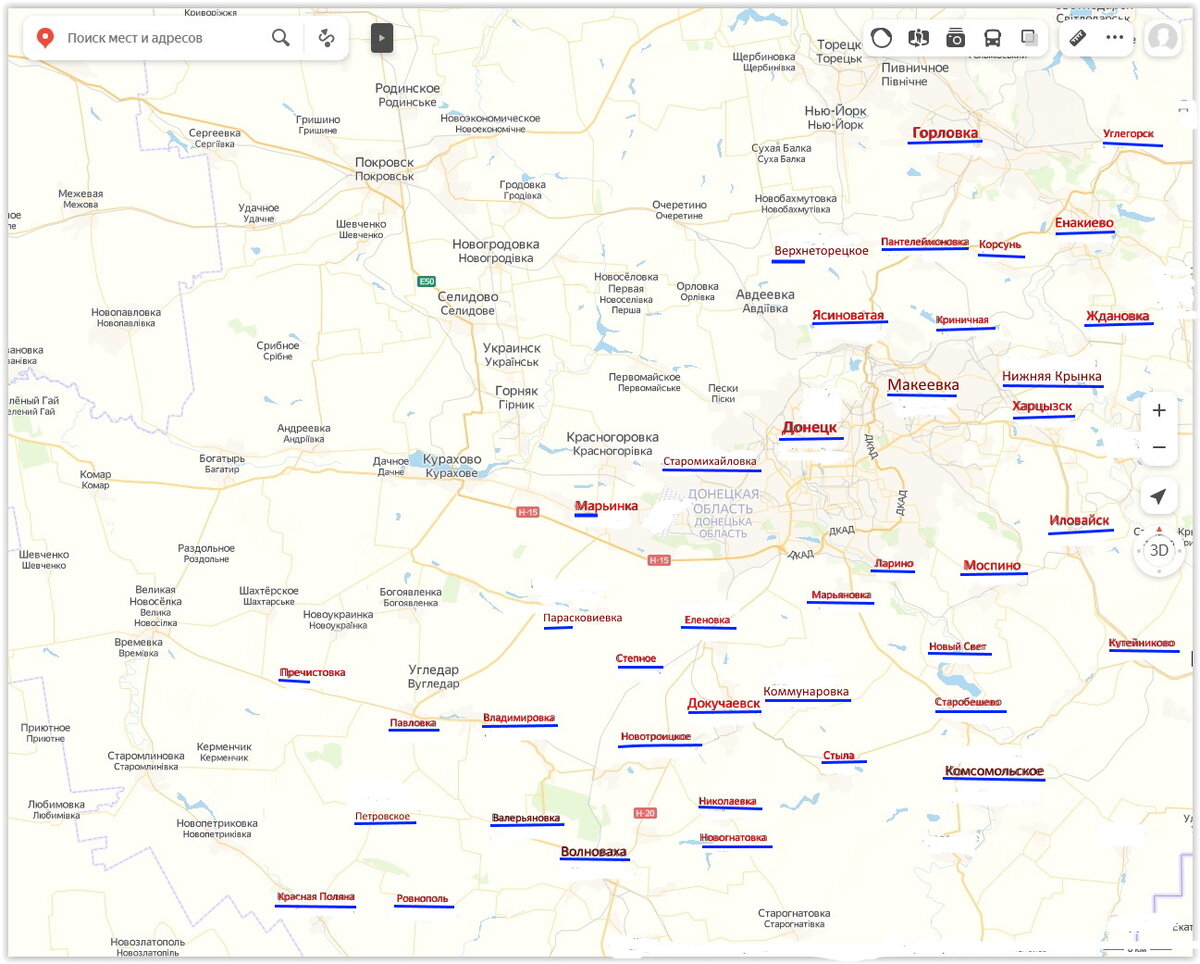Click the Харцызск label
The width and height of the screenshot is (1200, 964).
coord(1042,406)
